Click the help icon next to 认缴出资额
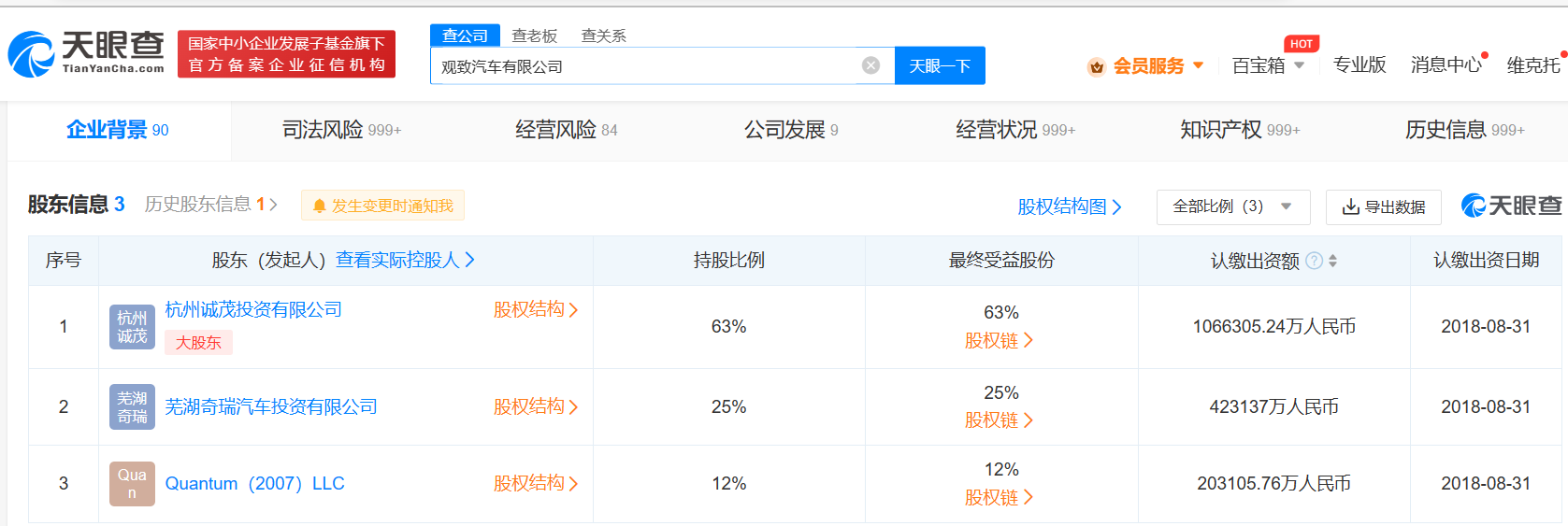This screenshot has width=1568, height=526. click(1314, 261)
